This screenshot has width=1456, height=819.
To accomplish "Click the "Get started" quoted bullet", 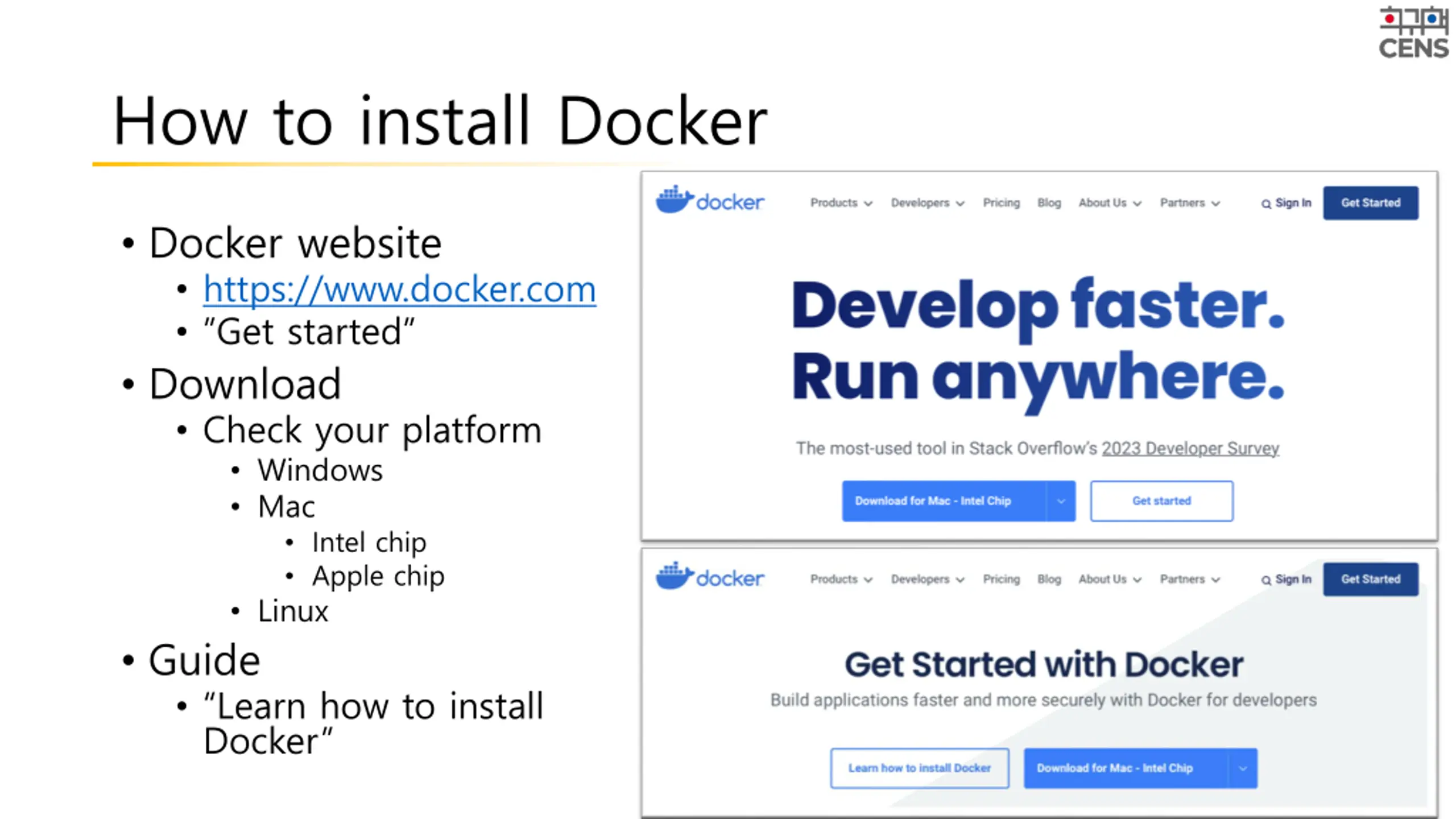I will pyautogui.click(x=309, y=332).
